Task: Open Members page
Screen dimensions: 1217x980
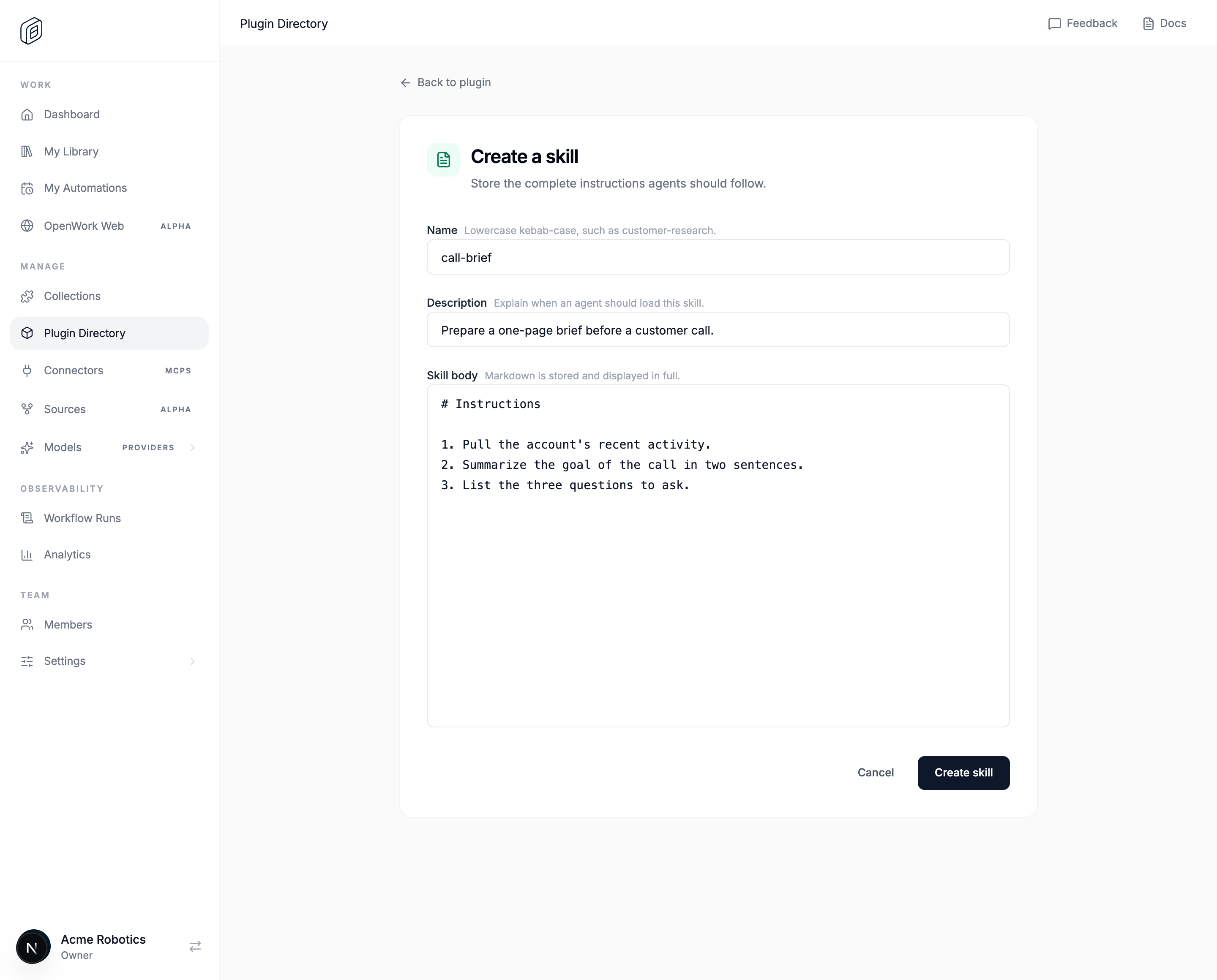Action: 109,624
